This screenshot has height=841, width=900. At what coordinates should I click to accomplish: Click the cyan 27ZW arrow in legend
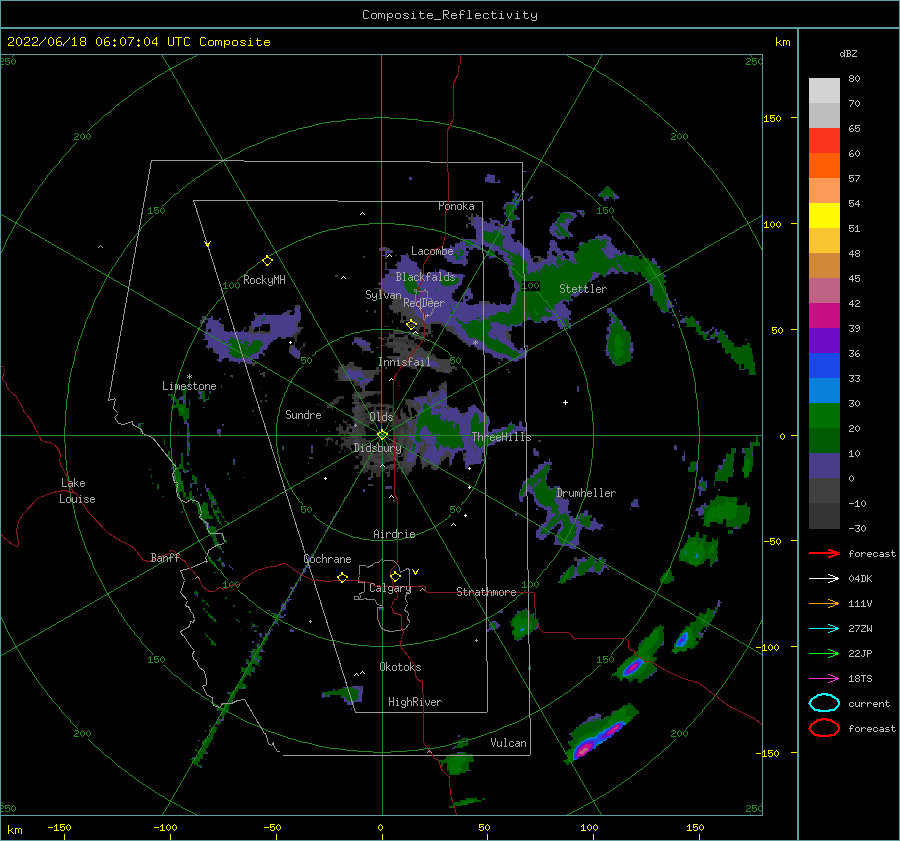pos(824,629)
